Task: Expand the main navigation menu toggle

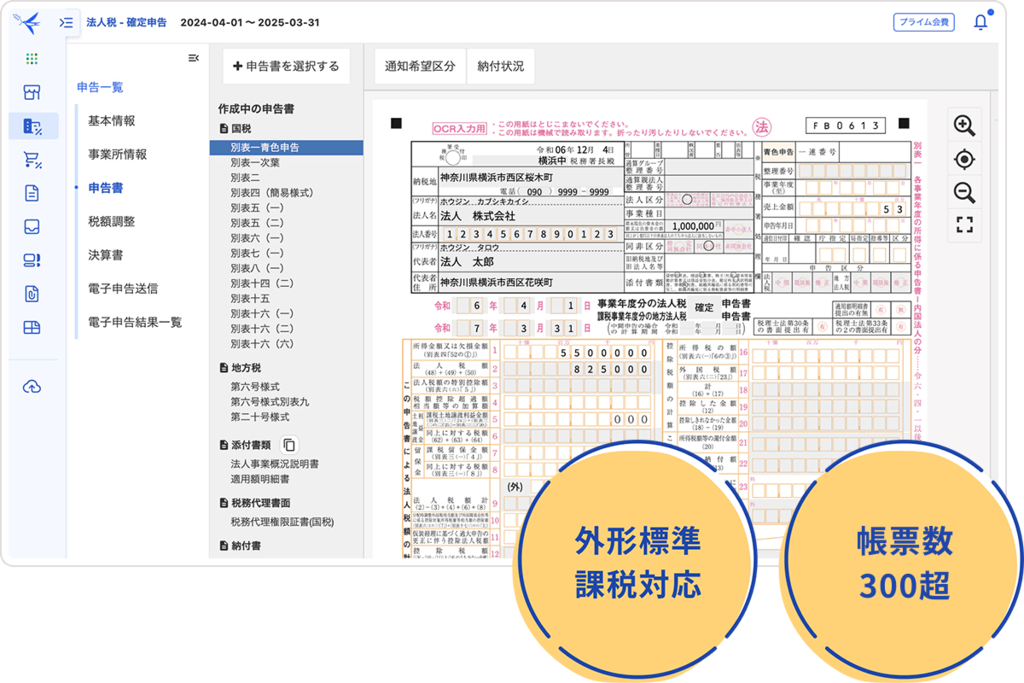Action: (x=66, y=21)
